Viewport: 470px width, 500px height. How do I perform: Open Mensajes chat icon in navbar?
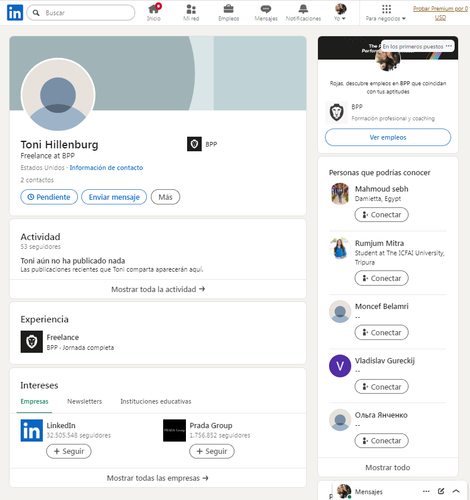[266, 12]
